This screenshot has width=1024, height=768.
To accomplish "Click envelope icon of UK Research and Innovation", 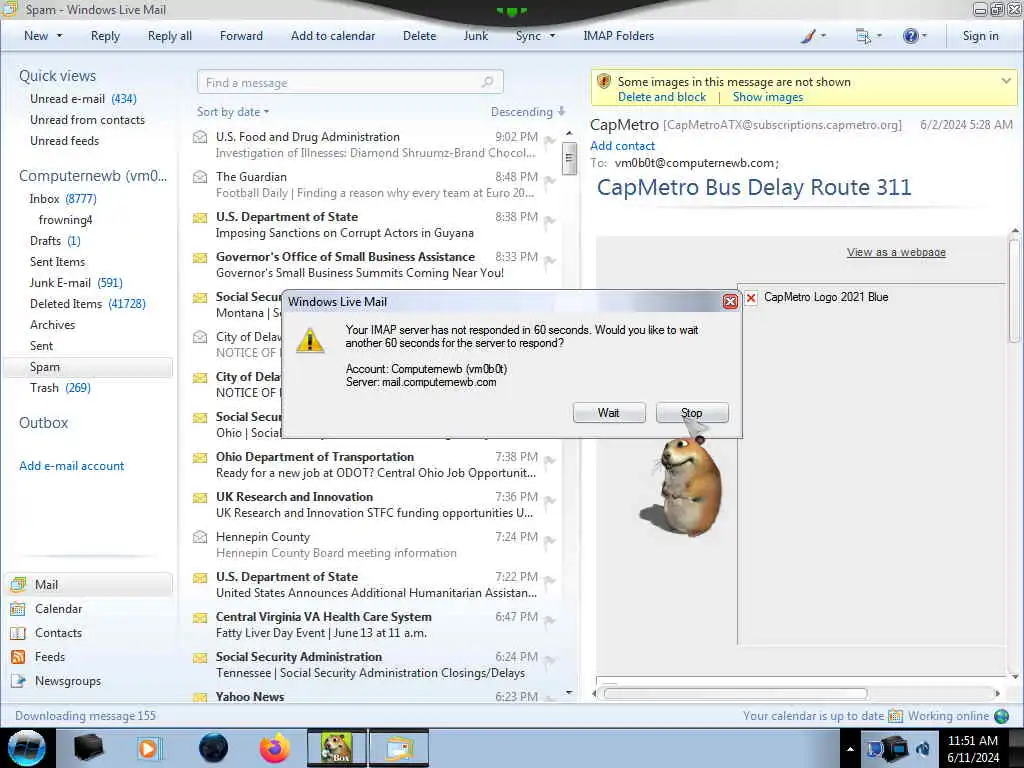I will pyautogui.click(x=200, y=498).
